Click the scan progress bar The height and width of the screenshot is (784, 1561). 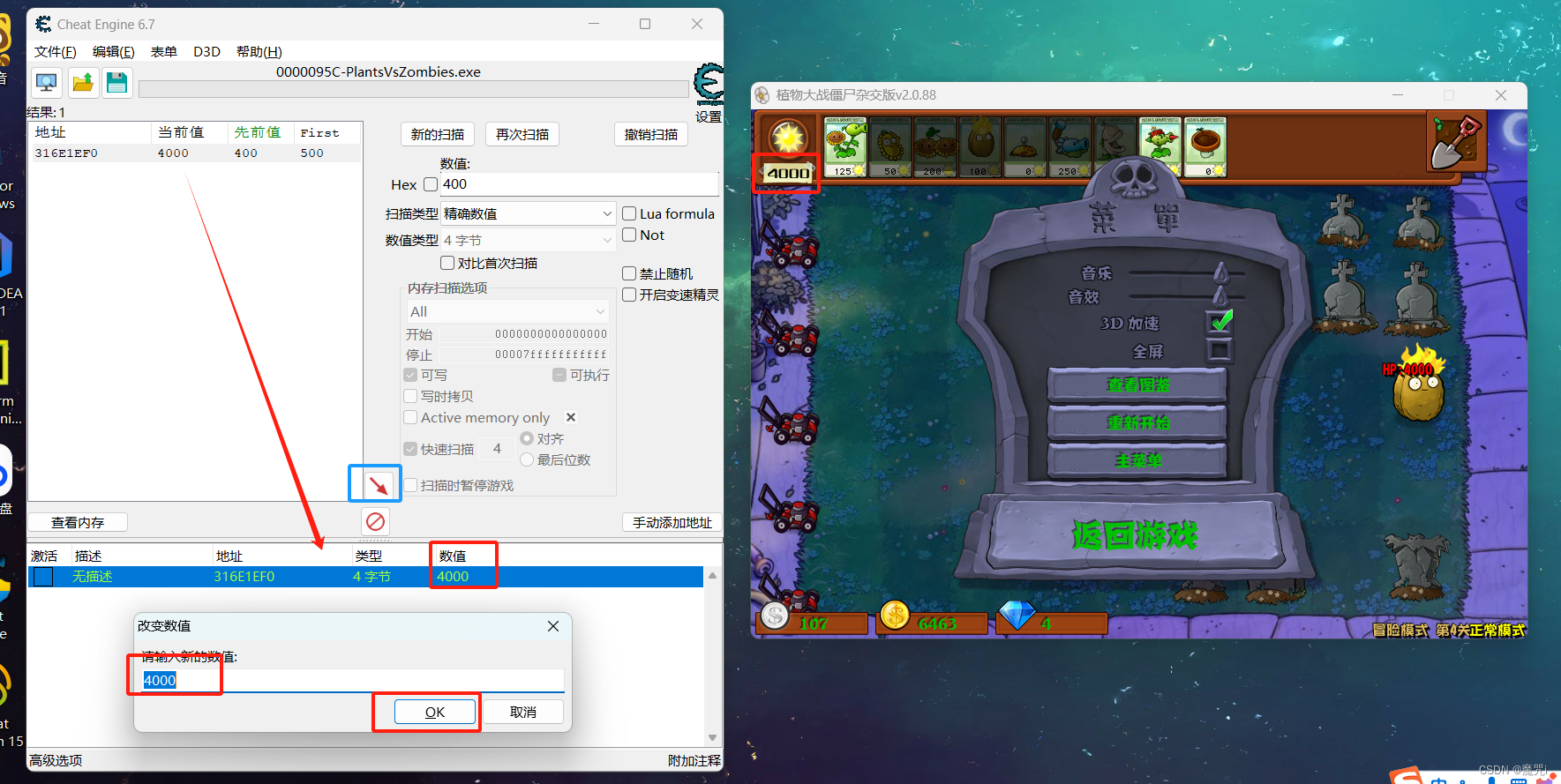413,89
